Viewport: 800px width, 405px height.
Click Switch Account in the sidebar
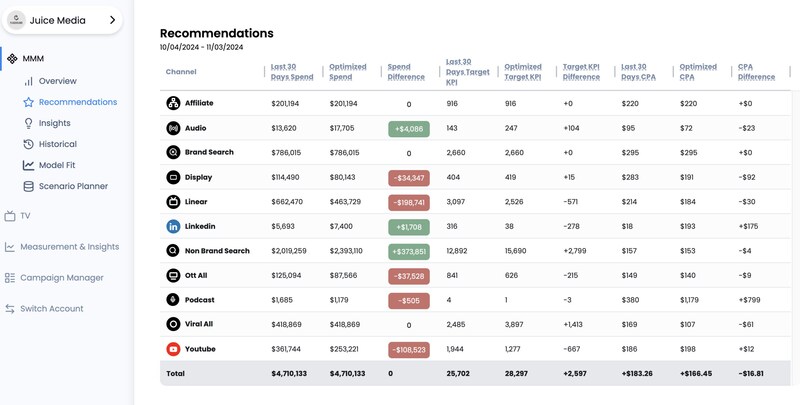[x=52, y=309]
